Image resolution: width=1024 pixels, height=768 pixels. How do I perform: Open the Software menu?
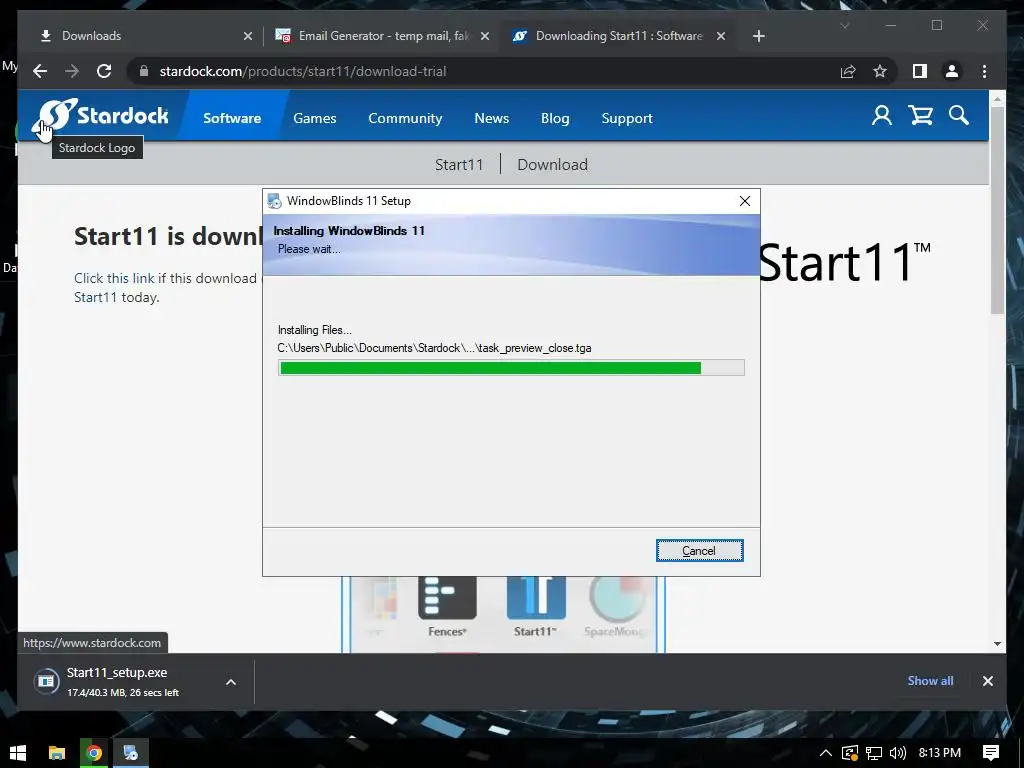[232, 118]
